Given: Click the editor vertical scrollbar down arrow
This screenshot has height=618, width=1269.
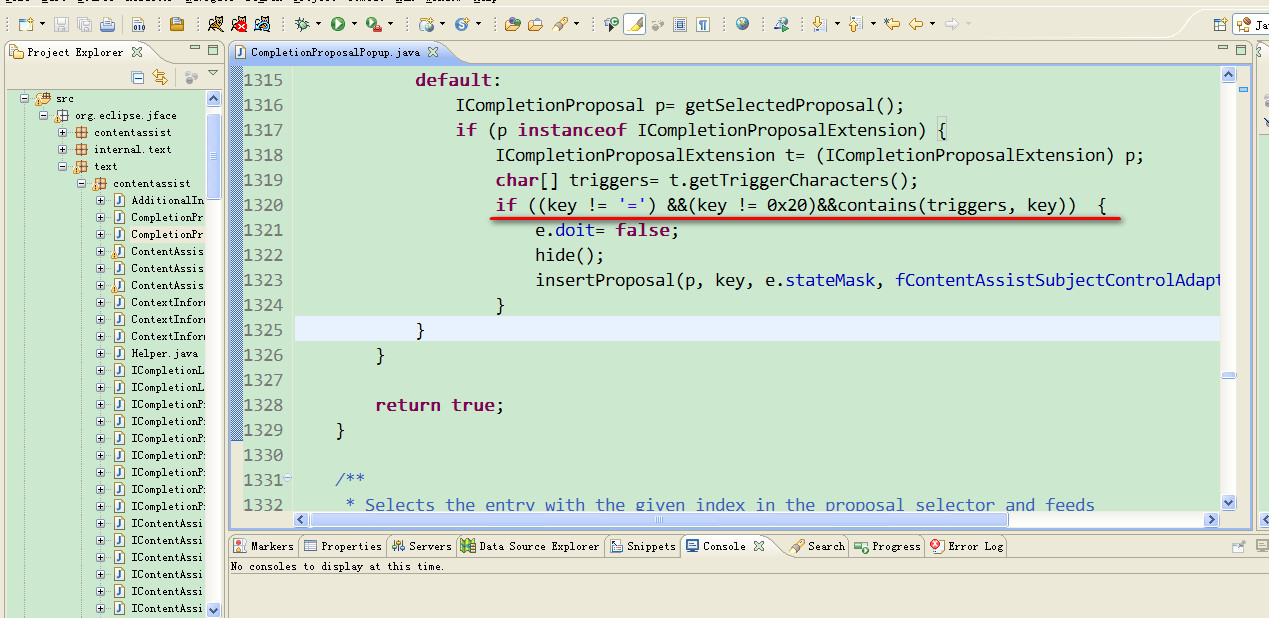Looking at the screenshot, I should (1229, 503).
